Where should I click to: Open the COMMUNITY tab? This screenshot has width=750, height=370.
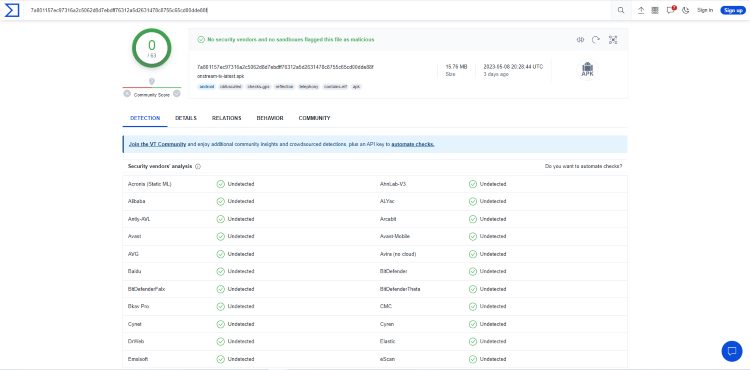(x=314, y=118)
